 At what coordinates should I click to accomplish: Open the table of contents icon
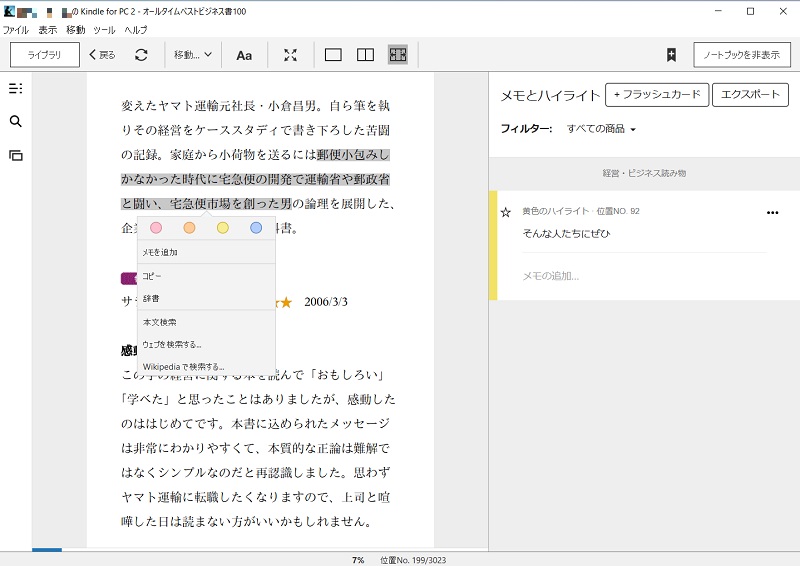(x=15, y=88)
